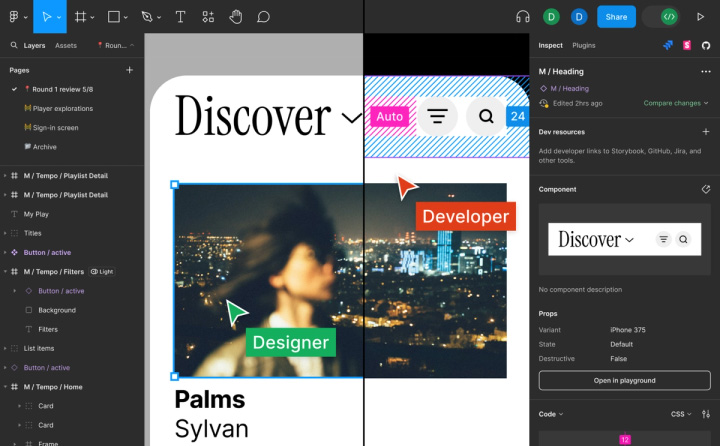Add a dev resource link

[706, 132]
